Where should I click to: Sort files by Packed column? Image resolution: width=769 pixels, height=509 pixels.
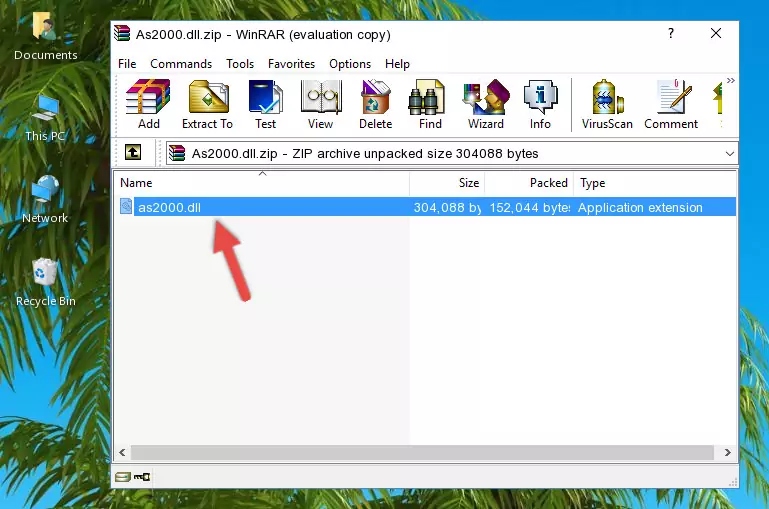pos(529,183)
